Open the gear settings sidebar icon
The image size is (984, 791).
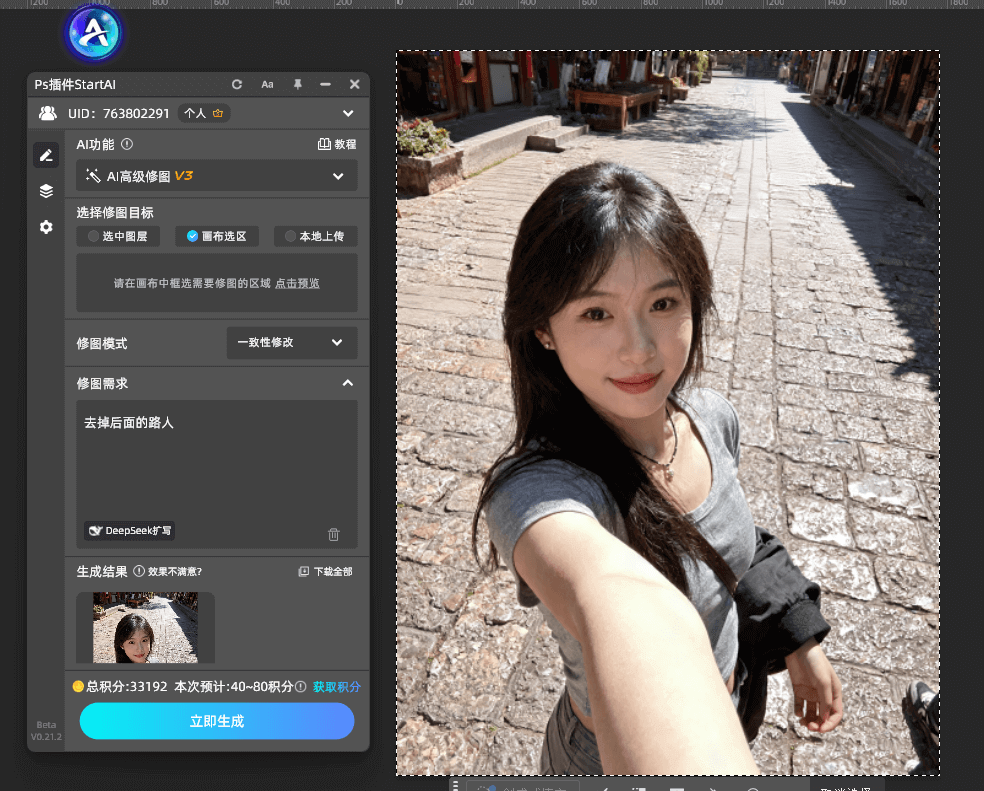click(x=46, y=227)
